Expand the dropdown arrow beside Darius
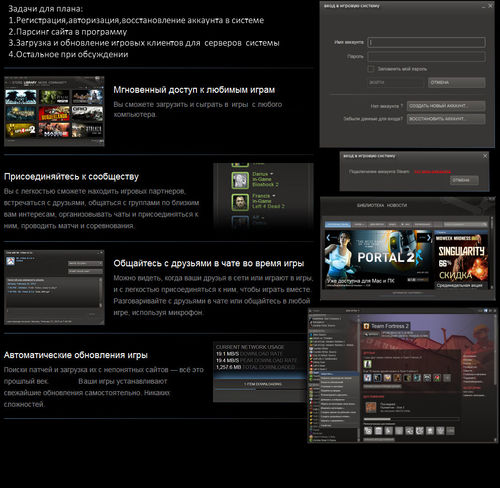500x488 pixels. pyautogui.click(x=272, y=174)
